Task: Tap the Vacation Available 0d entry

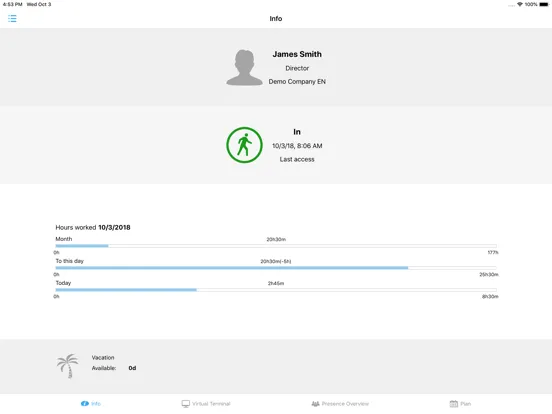Action: (114, 363)
